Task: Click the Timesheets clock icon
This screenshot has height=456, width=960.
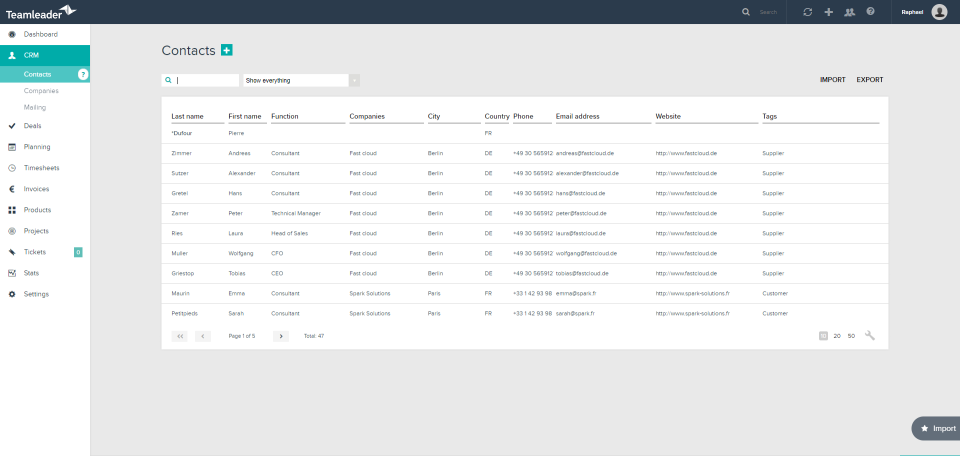Action: click(x=12, y=168)
